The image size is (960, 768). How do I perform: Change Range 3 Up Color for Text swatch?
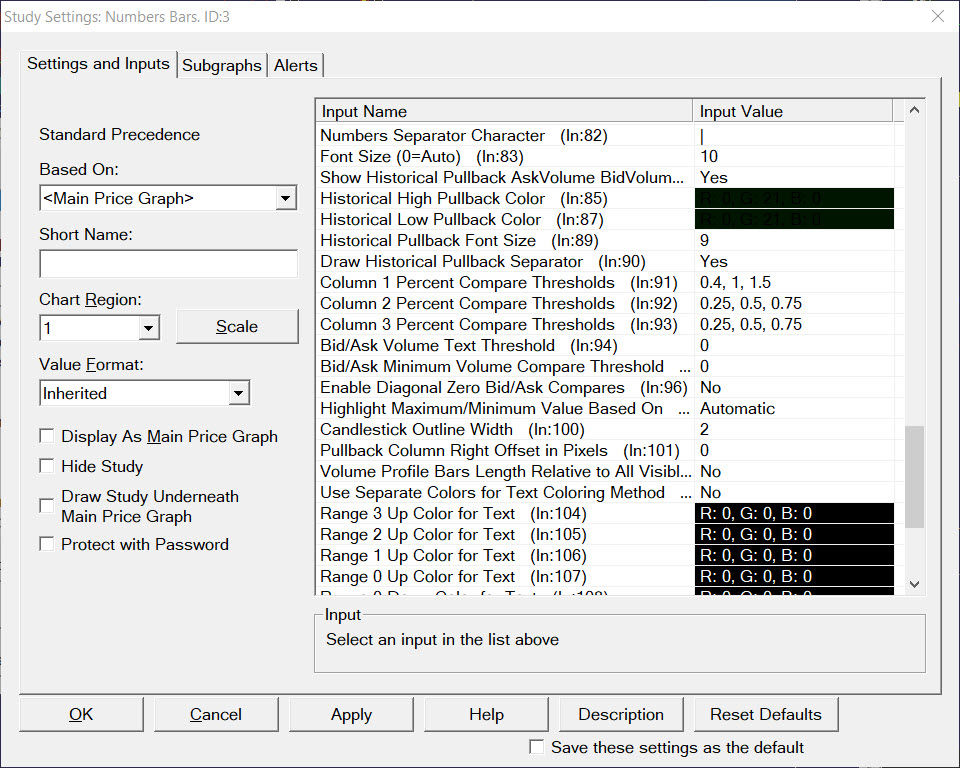tap(796, 514)
